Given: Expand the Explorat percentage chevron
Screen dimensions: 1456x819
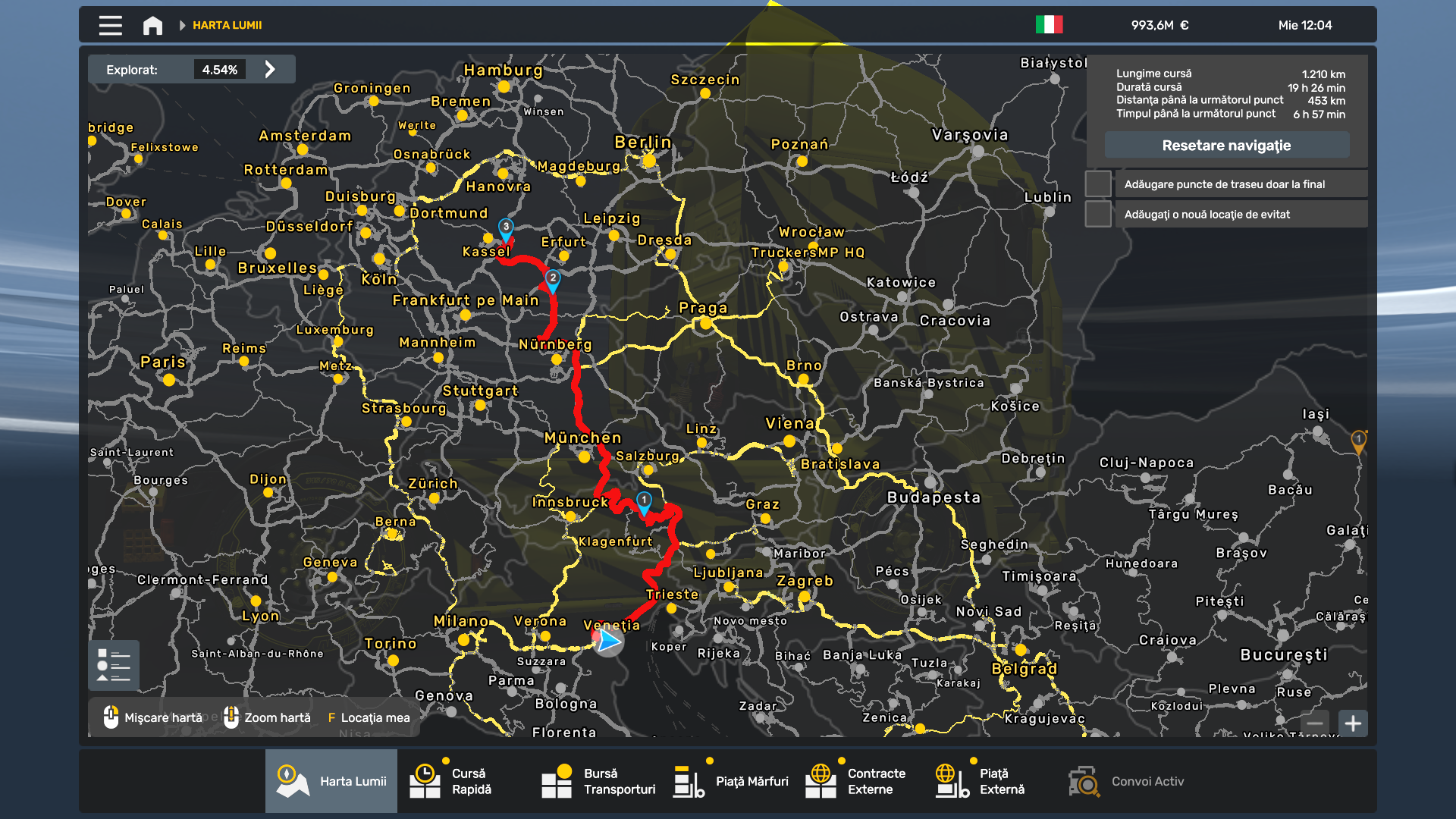Looking at the screenshot, I should click(x=270, y=70).
